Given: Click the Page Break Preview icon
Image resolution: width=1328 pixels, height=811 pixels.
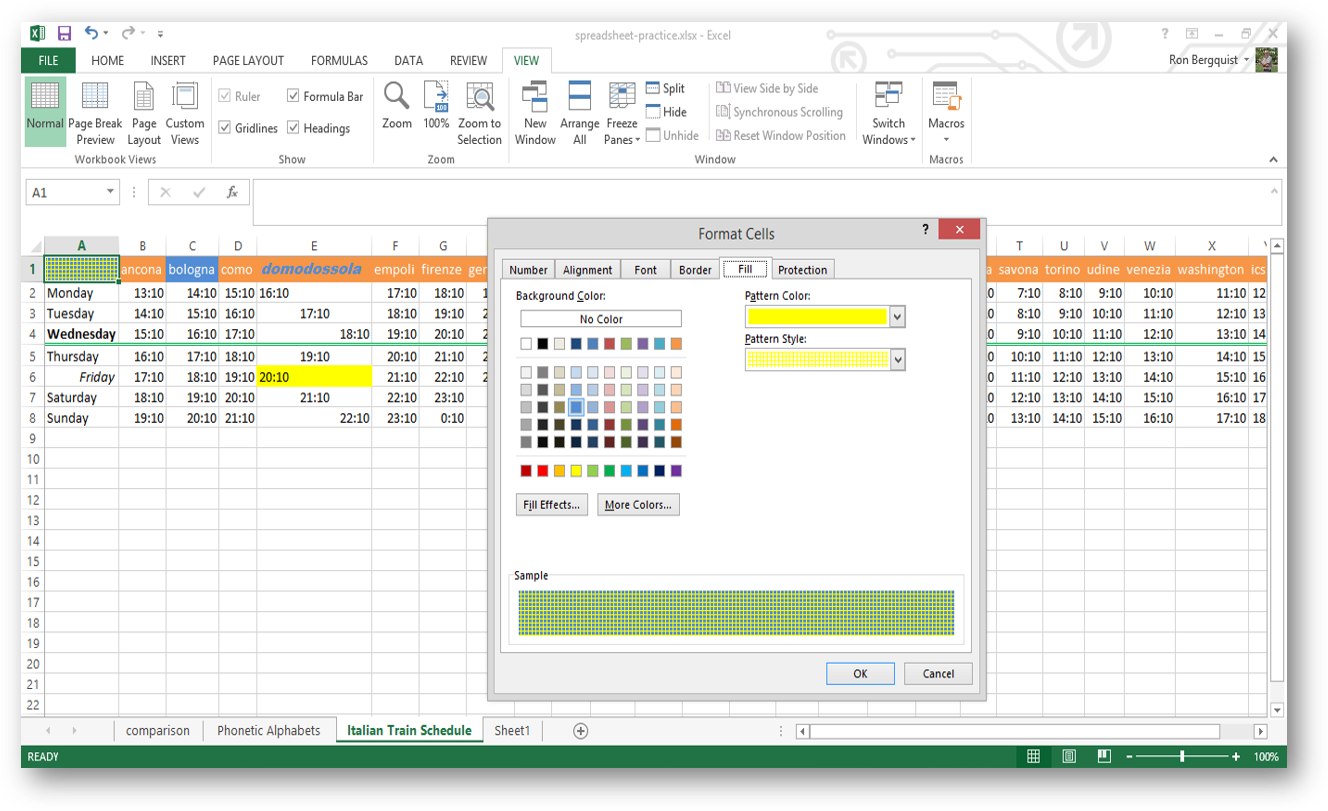Looking at the screenshot, I should tap(95, 97).
